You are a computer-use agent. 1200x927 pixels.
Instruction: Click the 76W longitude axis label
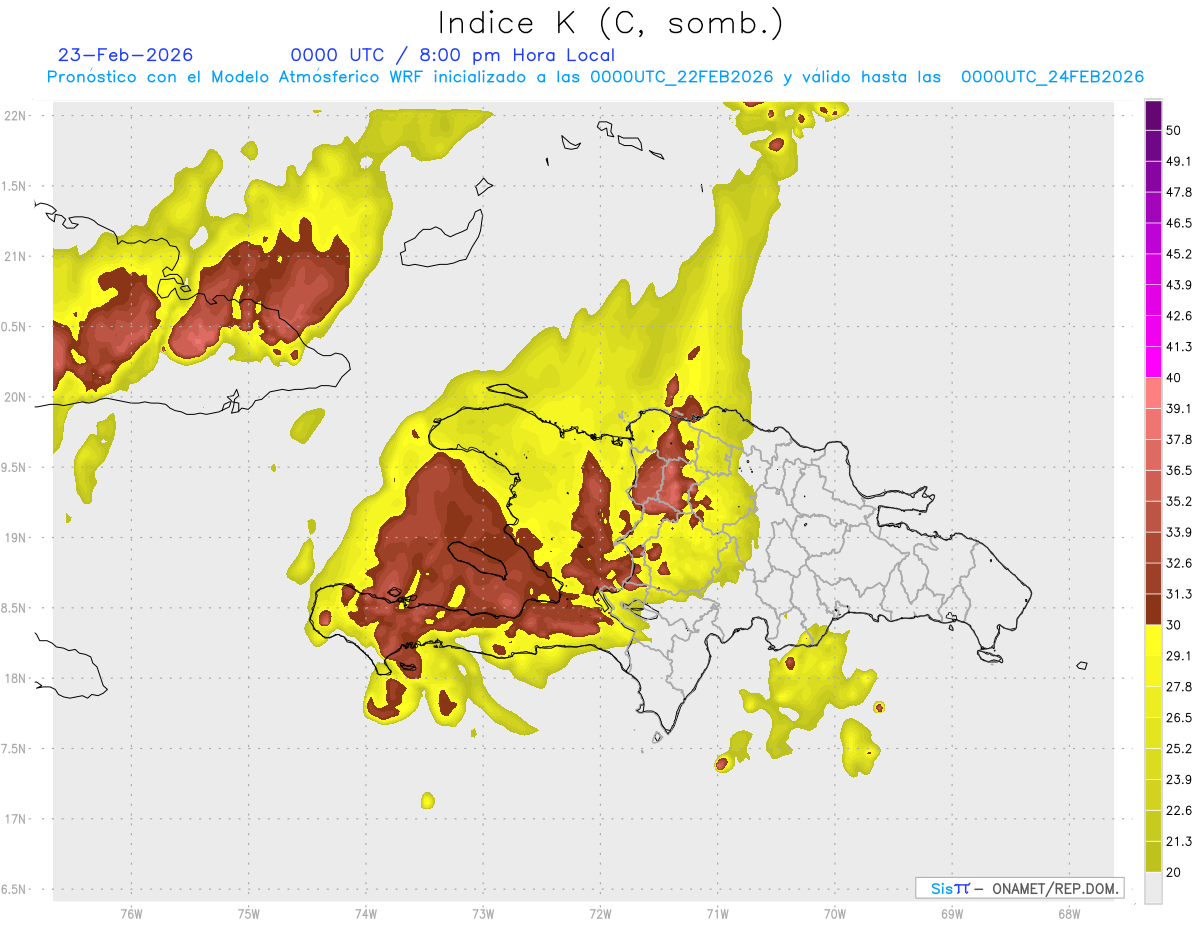(x=131, y=914)
